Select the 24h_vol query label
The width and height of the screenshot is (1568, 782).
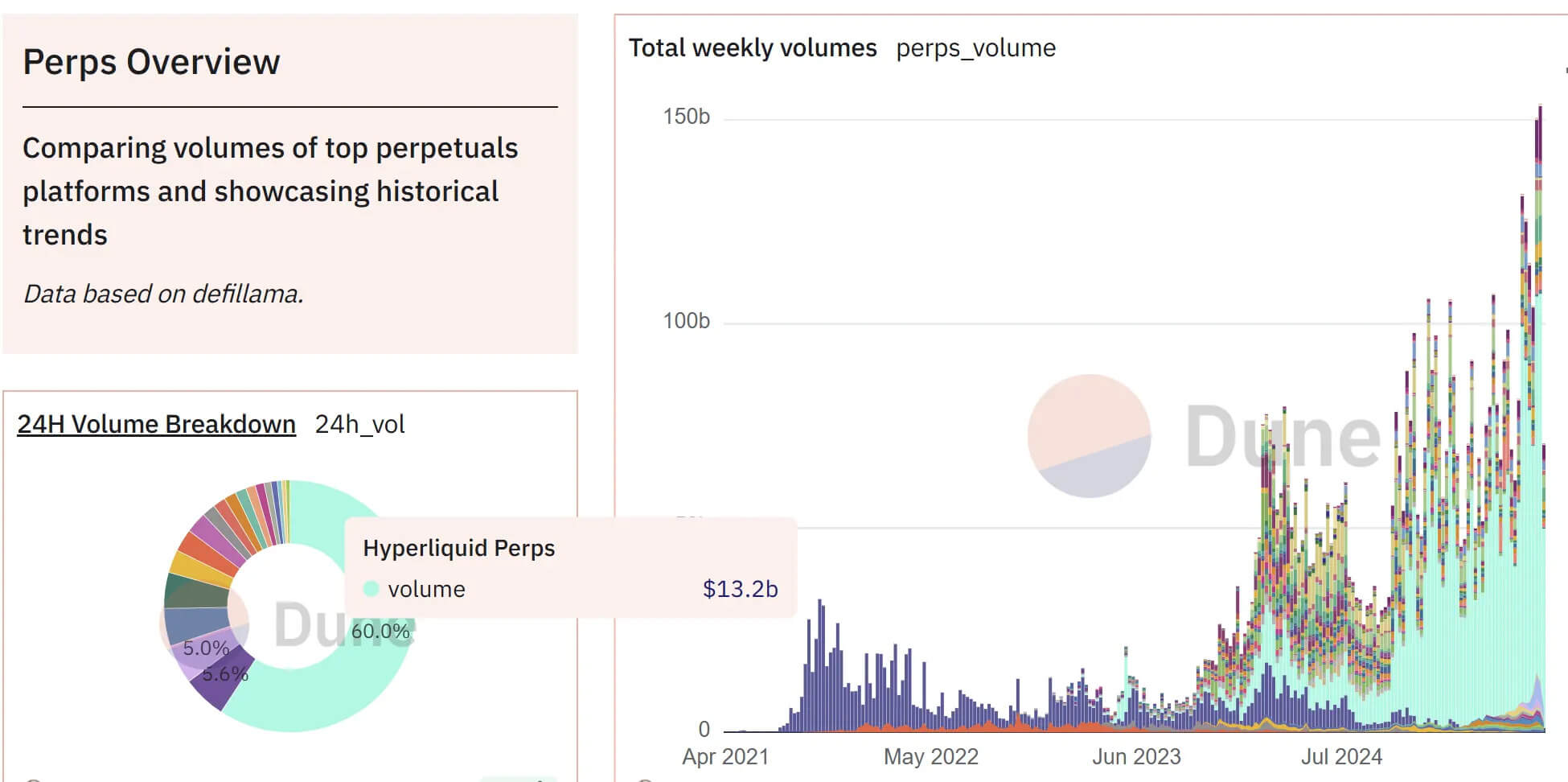click(359, 424)
